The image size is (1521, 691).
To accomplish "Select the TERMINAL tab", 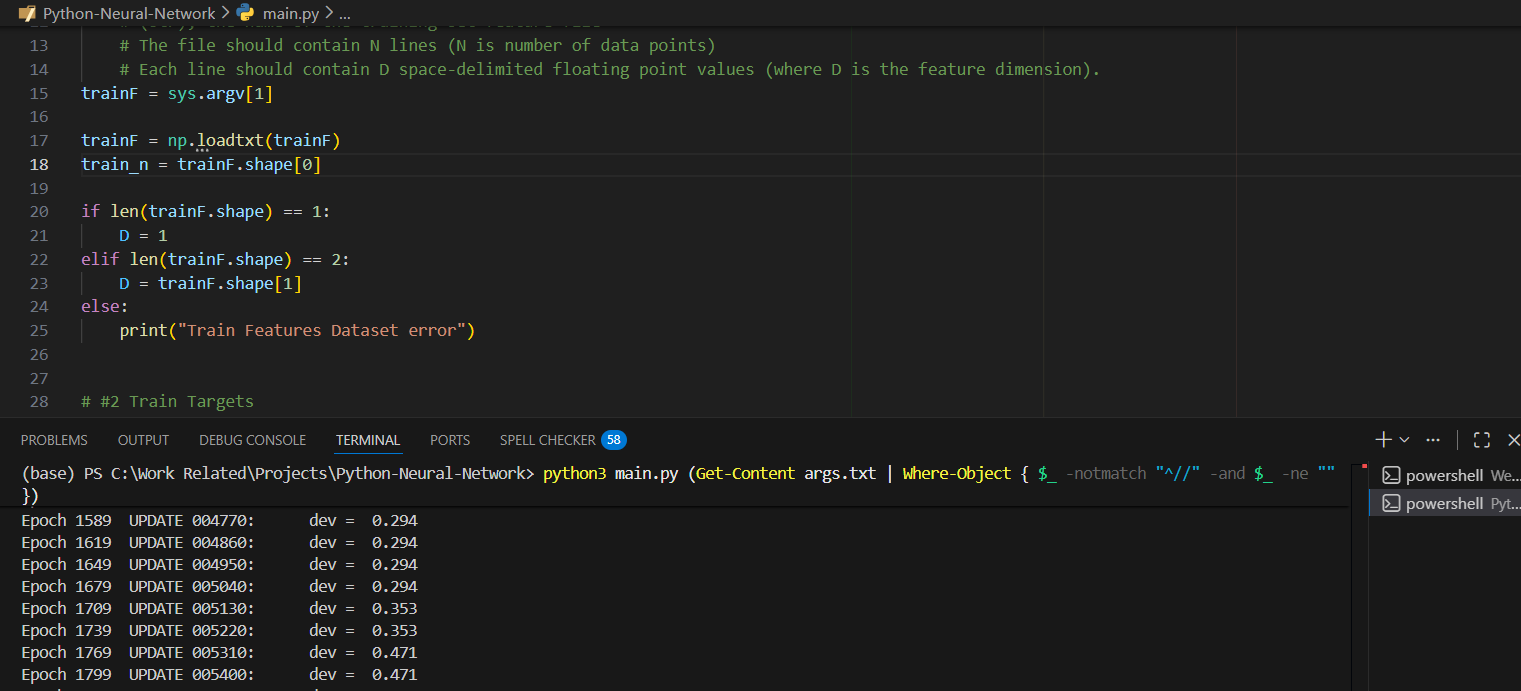I will (x=368, y=440).
